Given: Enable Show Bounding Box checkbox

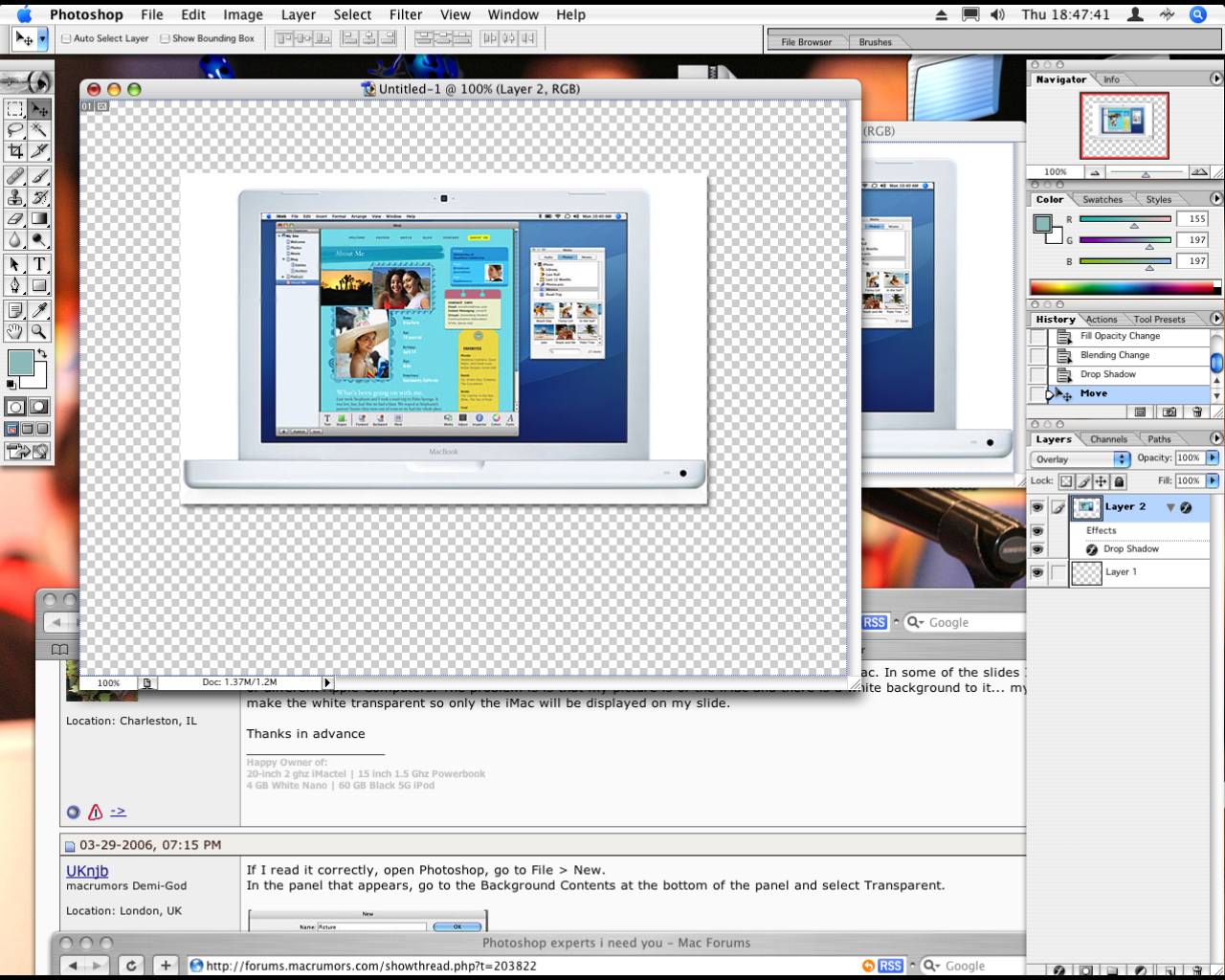Looking at the screenshot, I should (165, 38).
